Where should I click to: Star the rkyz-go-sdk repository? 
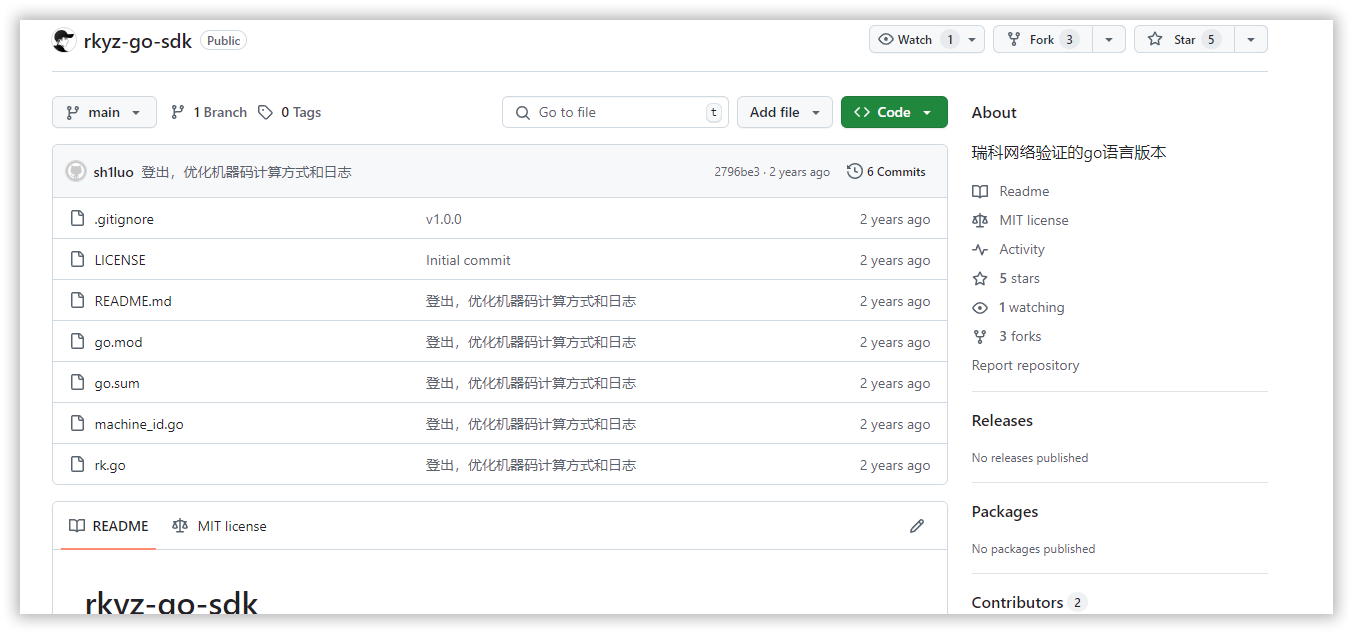1184,39
